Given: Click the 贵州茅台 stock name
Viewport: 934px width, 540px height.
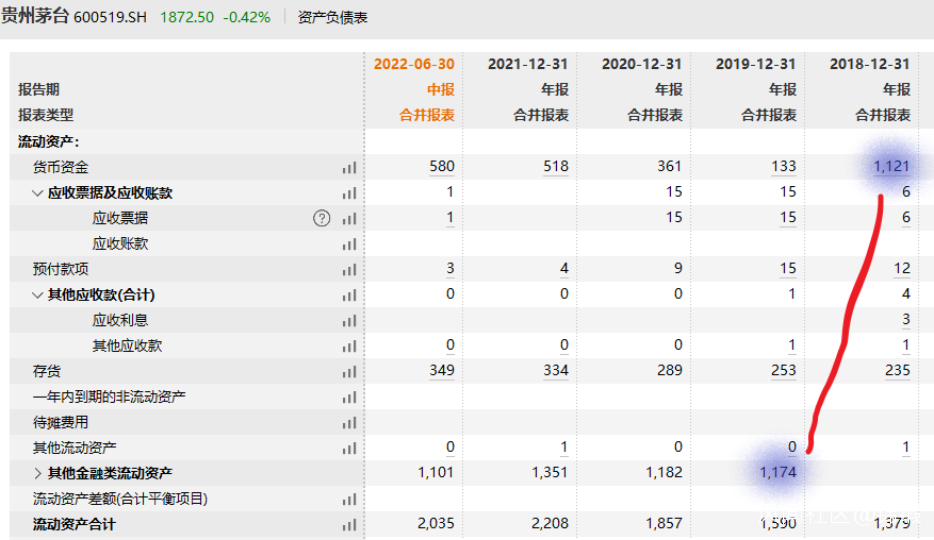Looking at the screenshot, I should (x=36, y=16).
